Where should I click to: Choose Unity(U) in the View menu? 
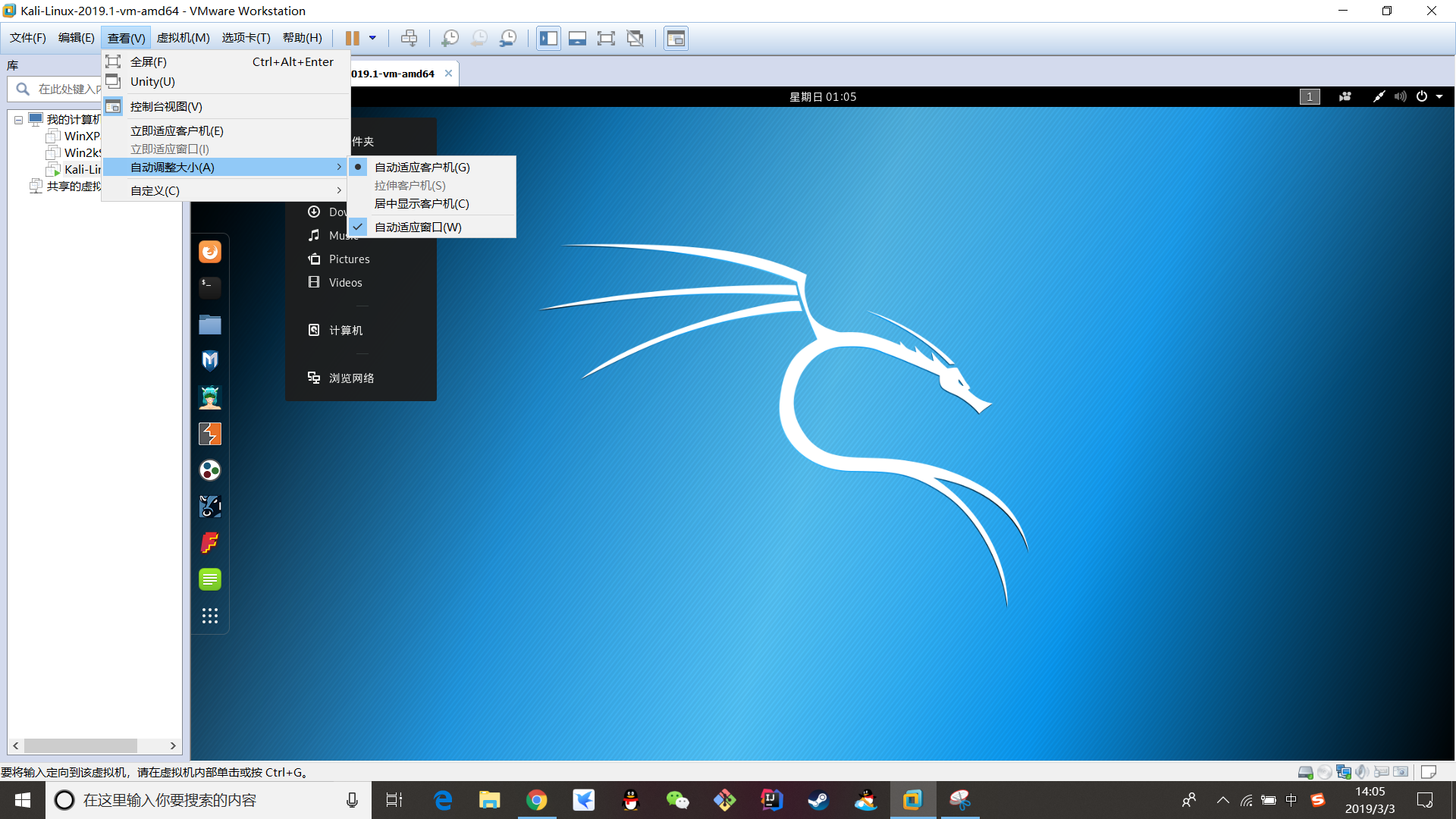click(226, 82)
